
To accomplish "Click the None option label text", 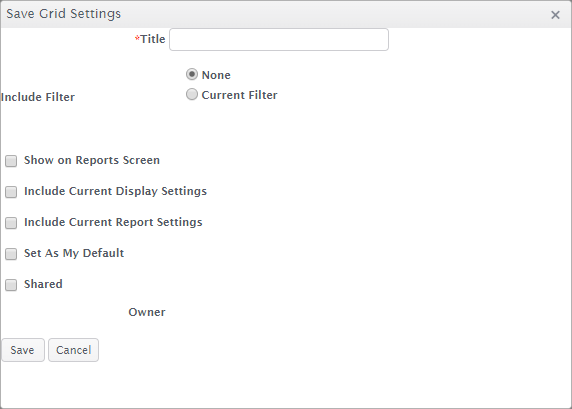I will pyautogui.click(x=216, y=75).
